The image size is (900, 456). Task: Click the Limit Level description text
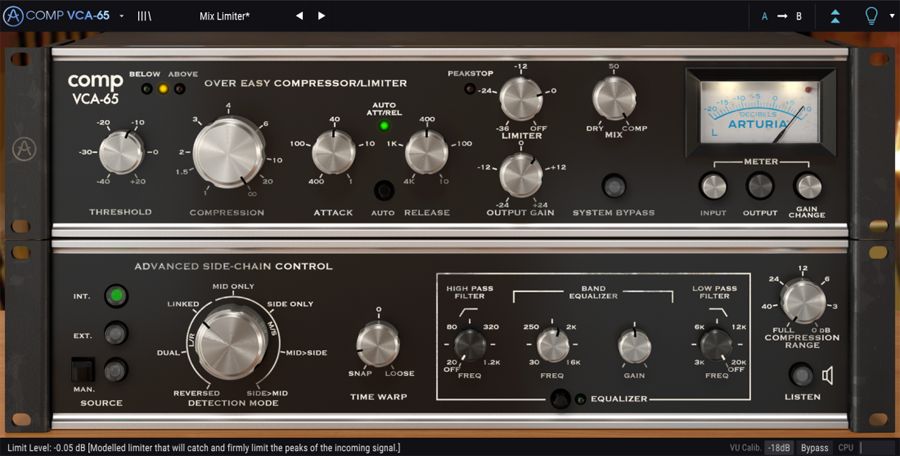[204, 447]
